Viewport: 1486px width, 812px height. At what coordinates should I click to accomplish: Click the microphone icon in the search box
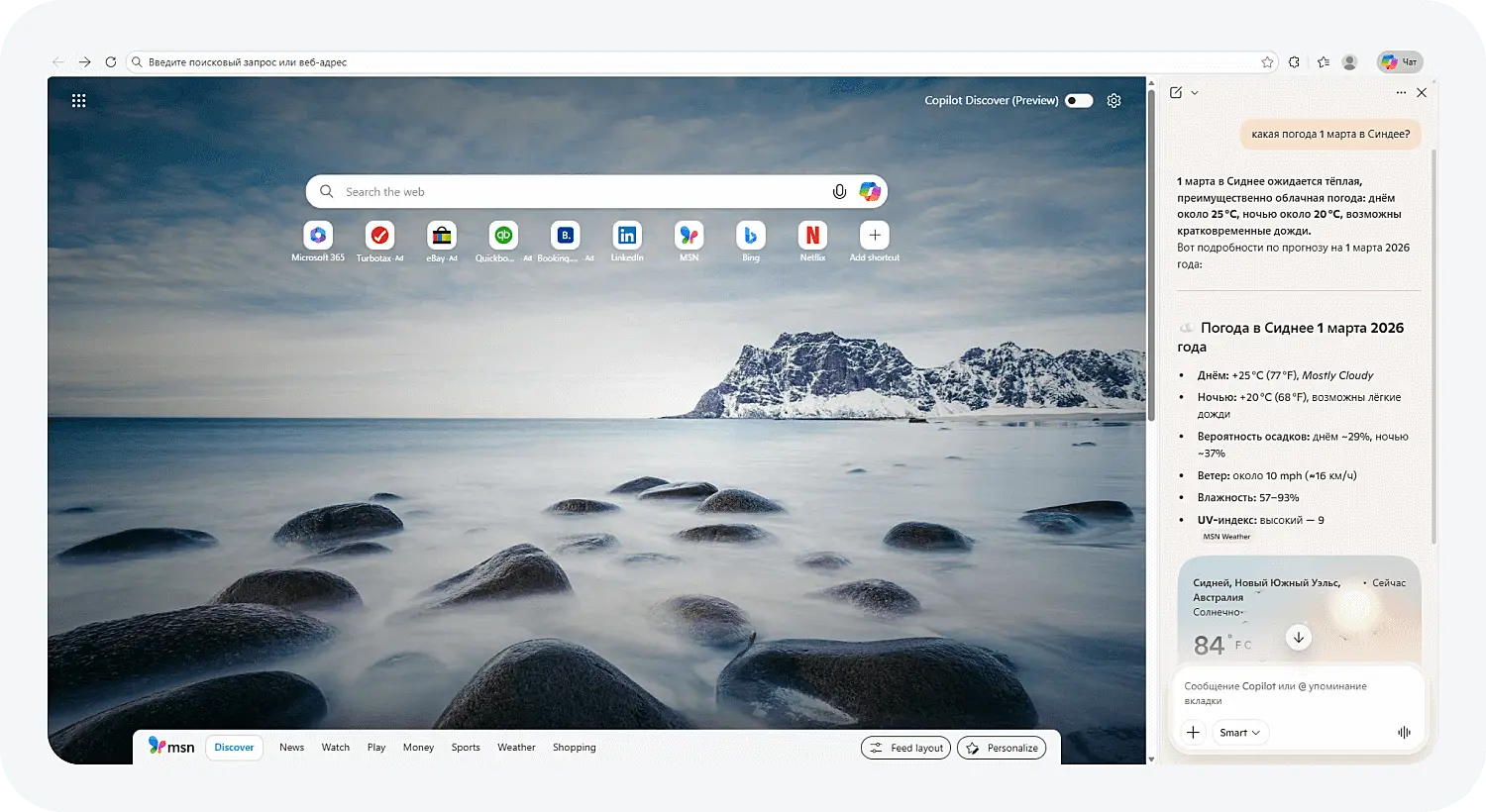[839, 191]
